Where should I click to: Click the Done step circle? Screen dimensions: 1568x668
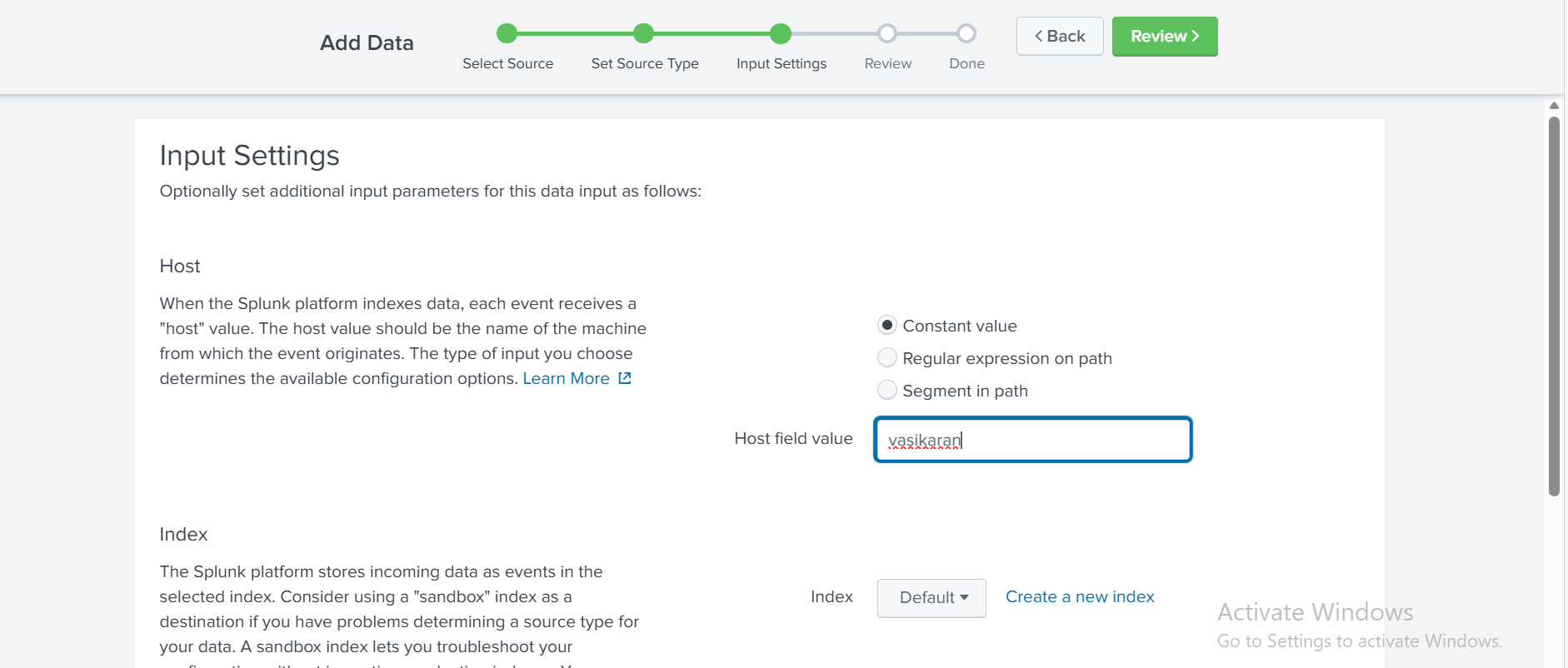[966, 33]
